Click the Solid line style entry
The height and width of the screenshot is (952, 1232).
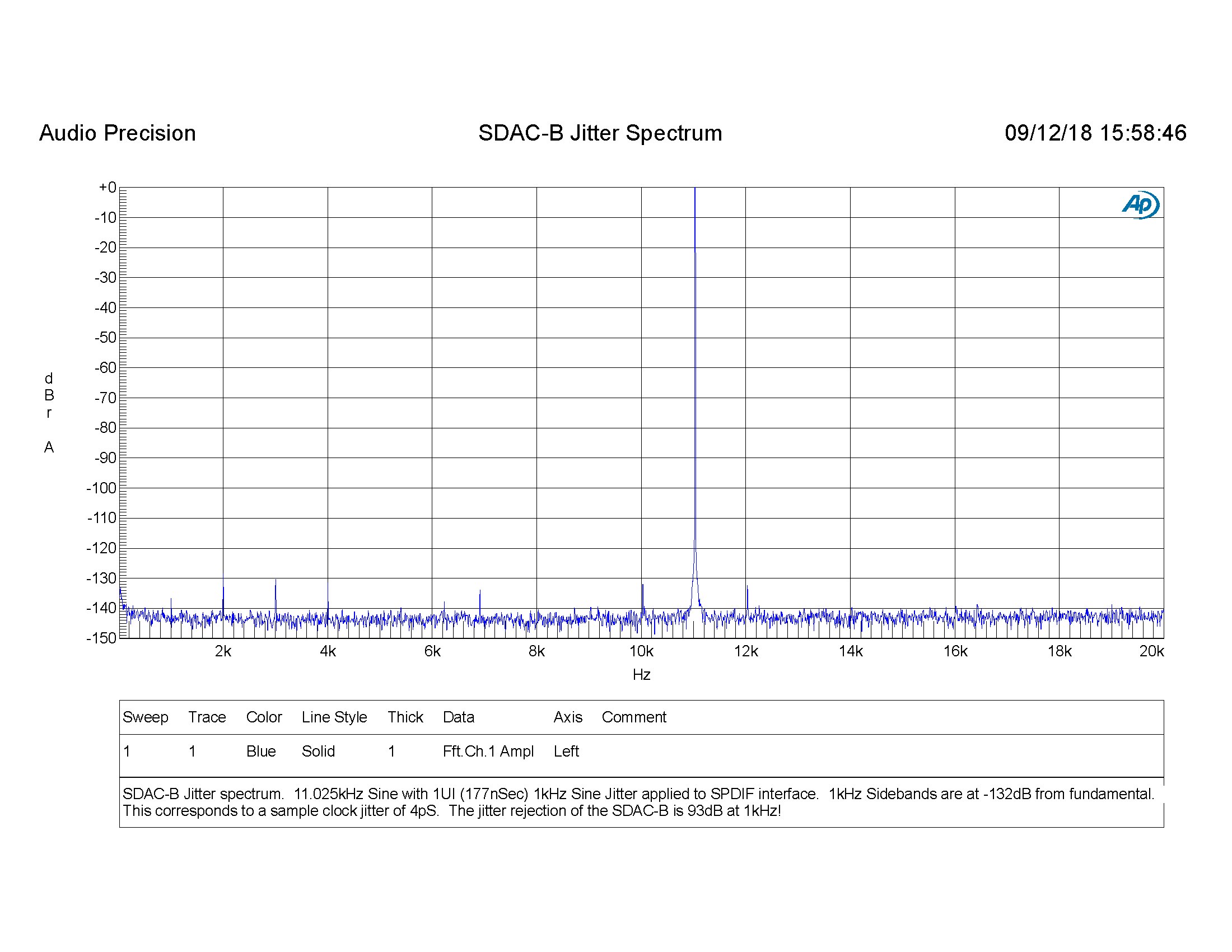318,751
